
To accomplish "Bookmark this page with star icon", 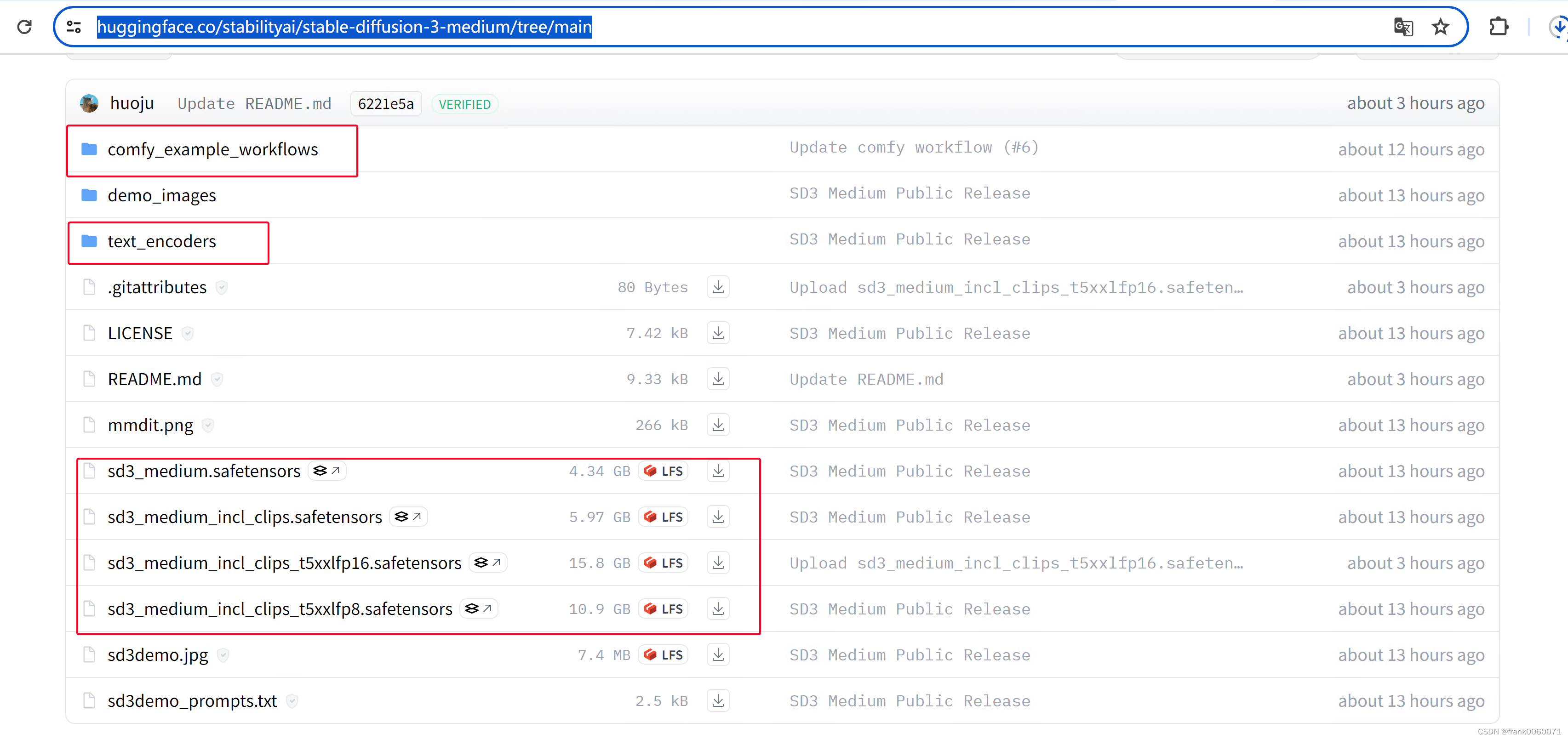I will coord(1440,27).
